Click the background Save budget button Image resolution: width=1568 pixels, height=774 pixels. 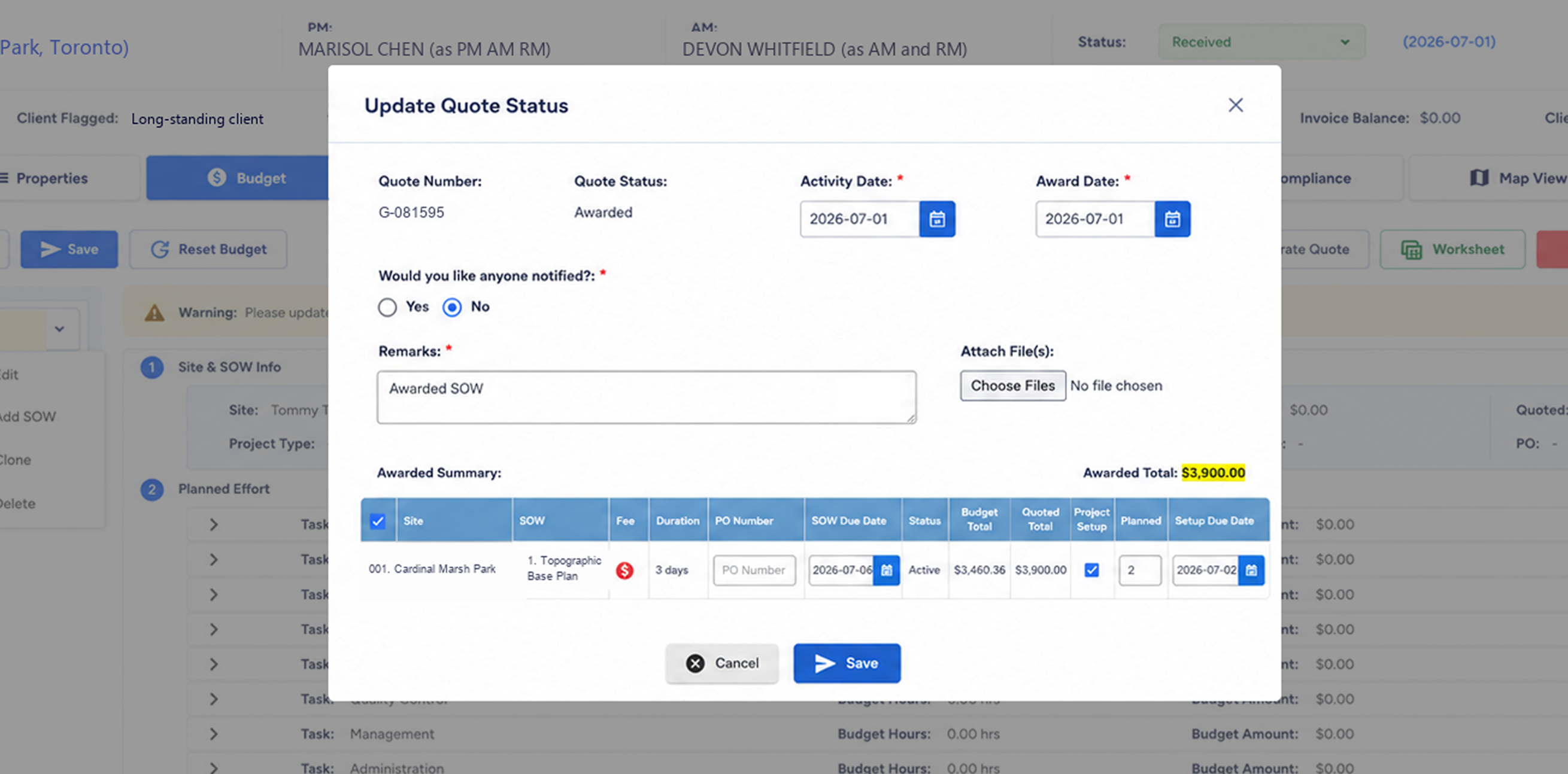[x=69, y=250]
